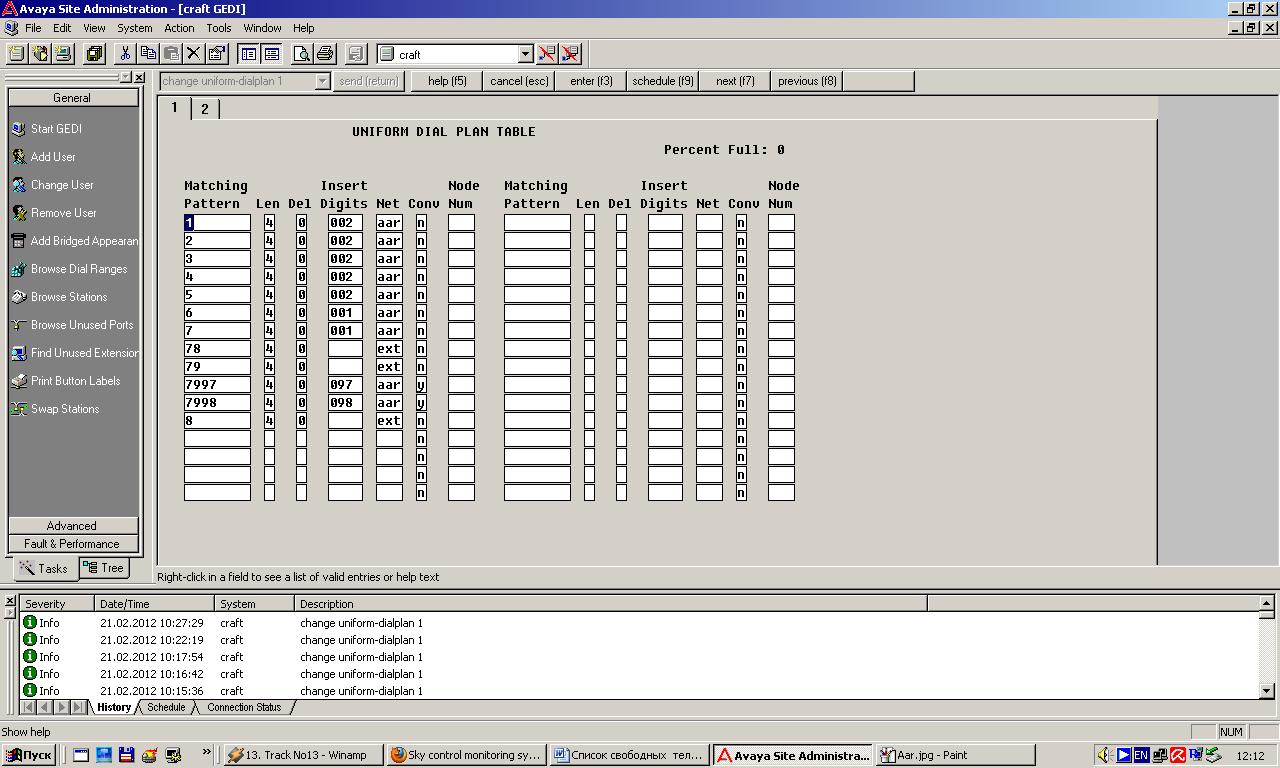Click the help (f5) button
1280x768 pixels.
point(447,81)
